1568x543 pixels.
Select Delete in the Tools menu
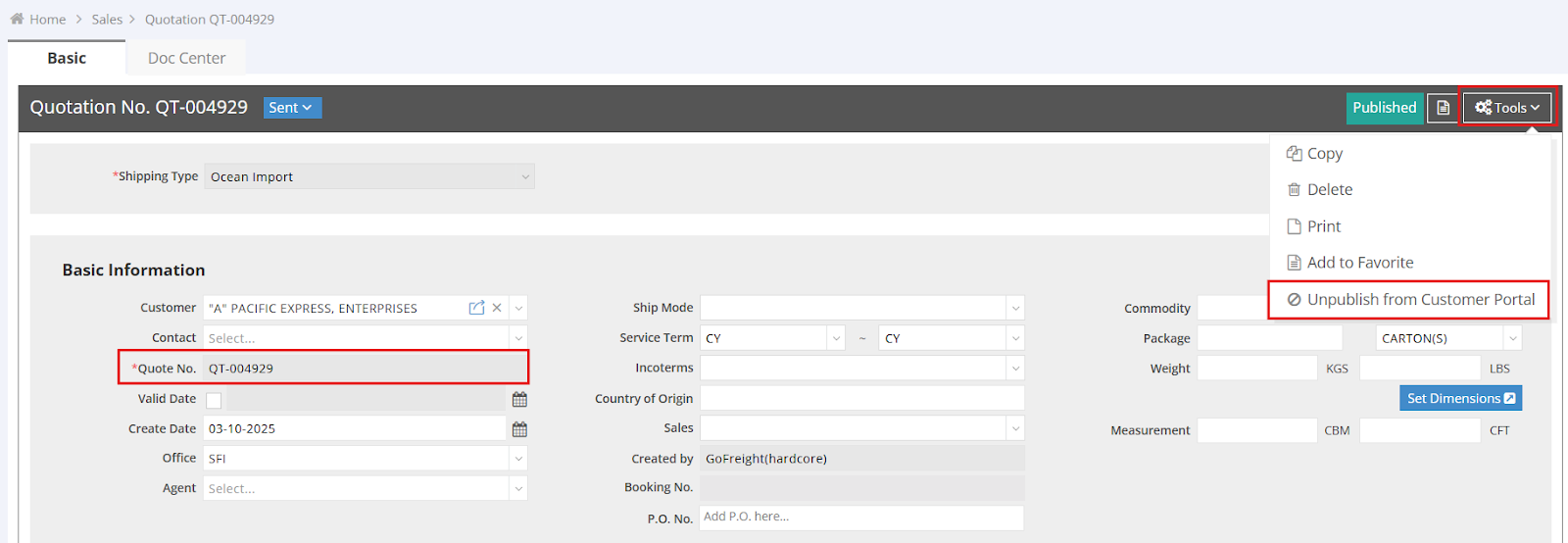1329,190
